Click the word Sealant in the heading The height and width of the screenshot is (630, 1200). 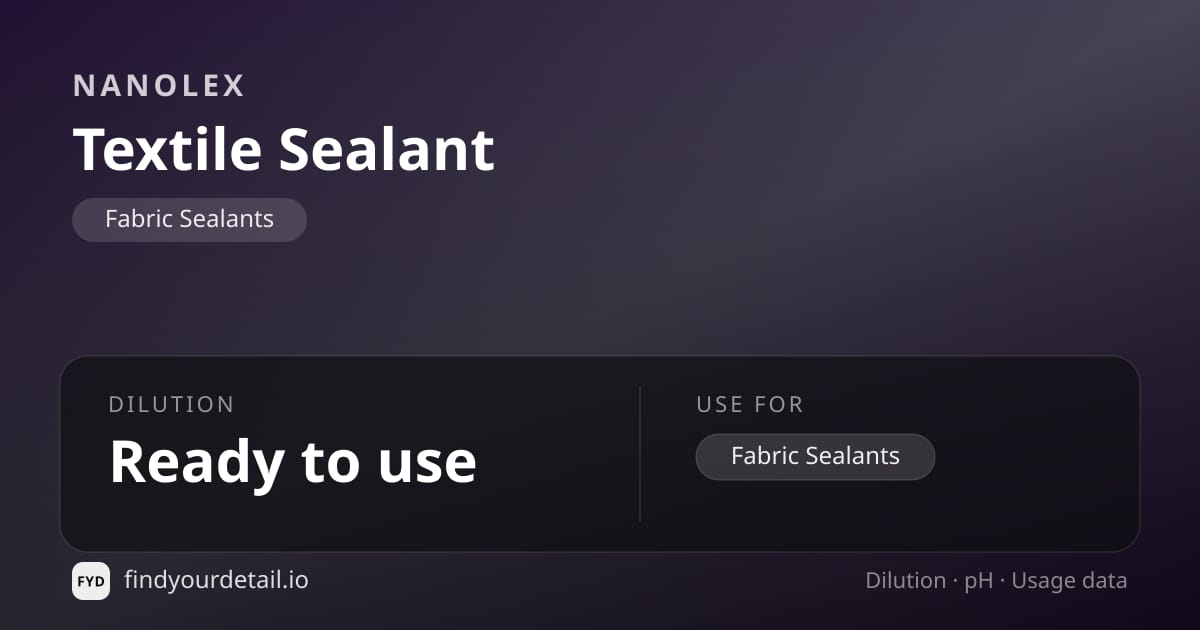[387, 149]
